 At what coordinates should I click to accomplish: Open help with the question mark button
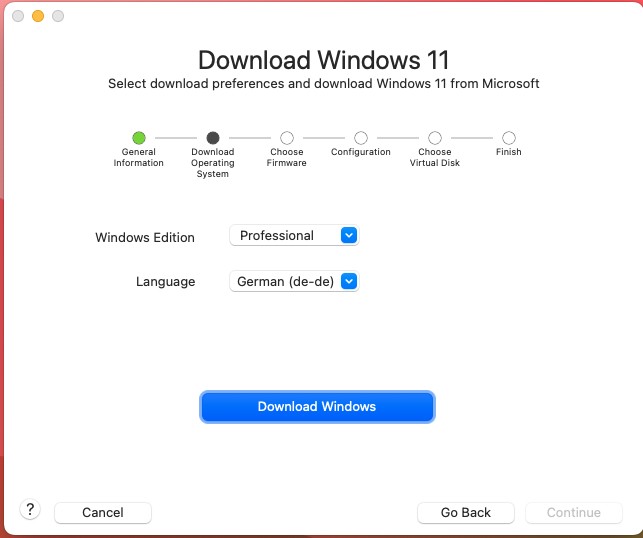30,510
